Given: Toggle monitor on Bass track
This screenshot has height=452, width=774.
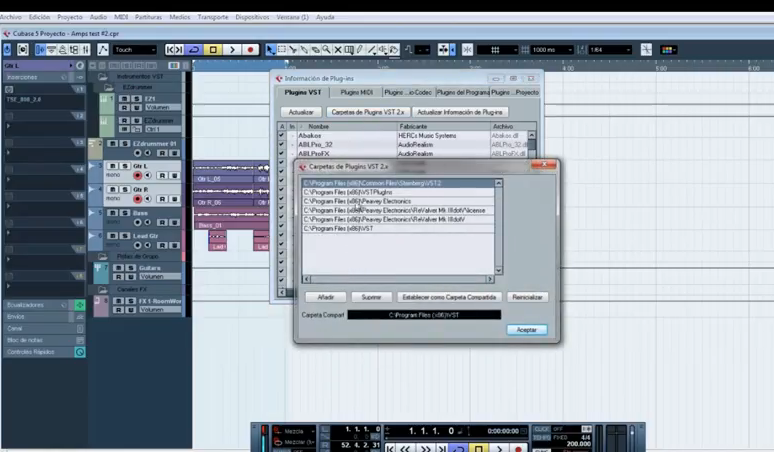Looking at the screenshot, I should (x=147, y=222).
